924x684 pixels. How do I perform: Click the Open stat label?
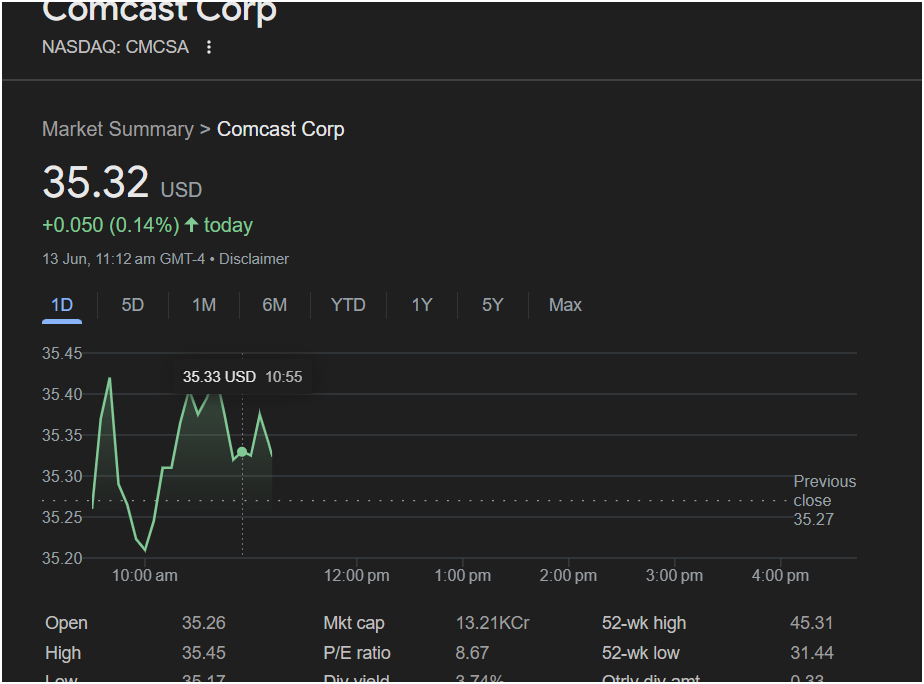[x=67, y=623]
